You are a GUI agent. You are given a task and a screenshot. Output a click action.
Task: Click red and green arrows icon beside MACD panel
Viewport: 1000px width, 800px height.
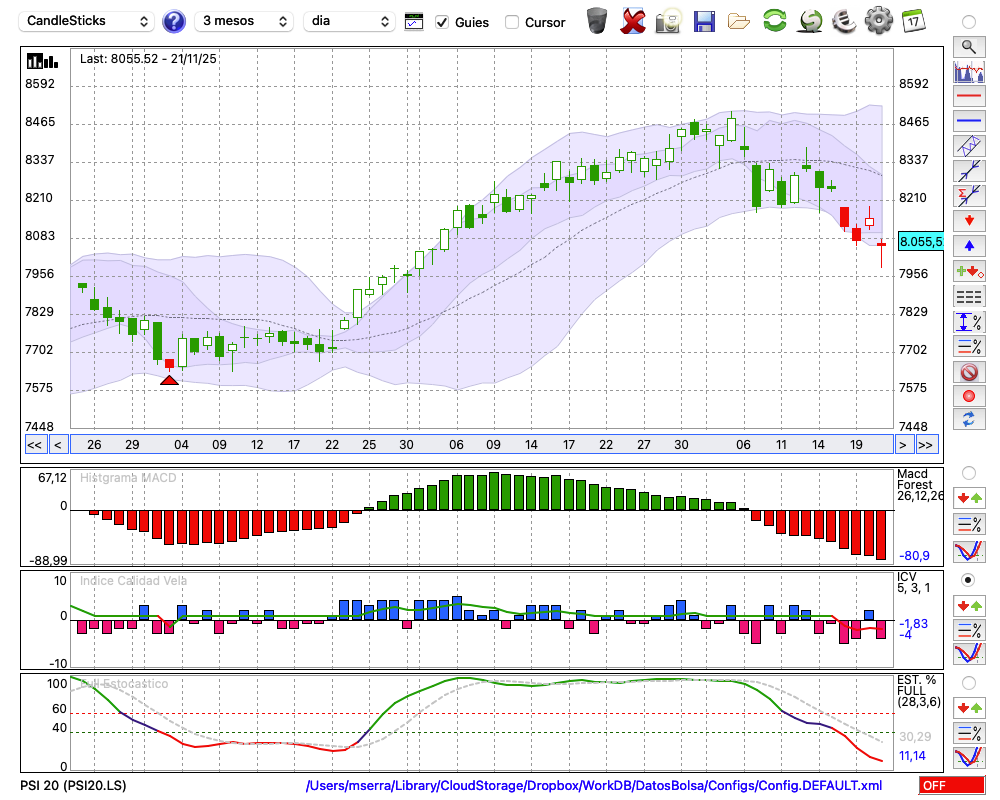point(969,498)
